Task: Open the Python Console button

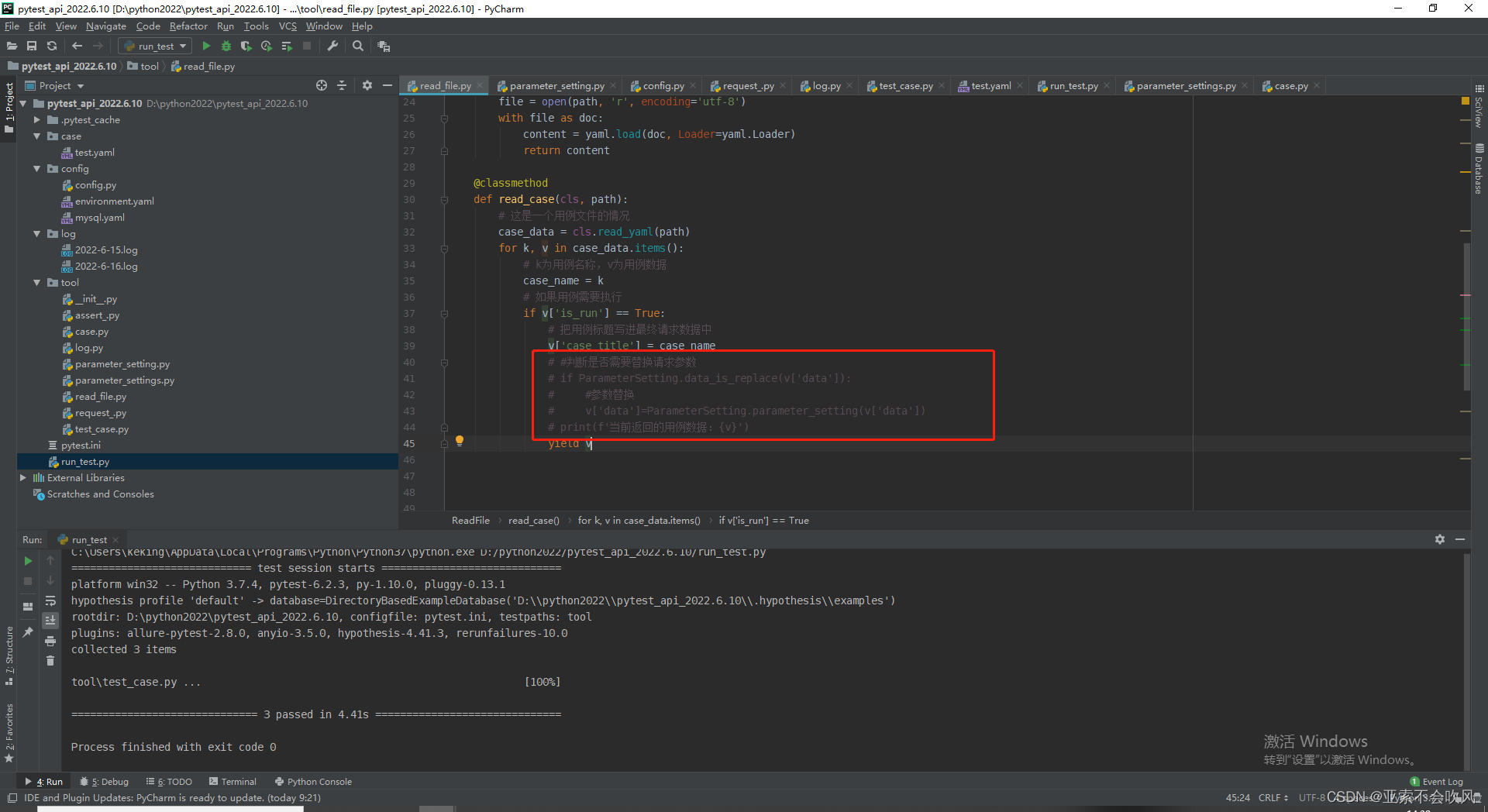Action: pyautogui.click(x=313, y=782)
